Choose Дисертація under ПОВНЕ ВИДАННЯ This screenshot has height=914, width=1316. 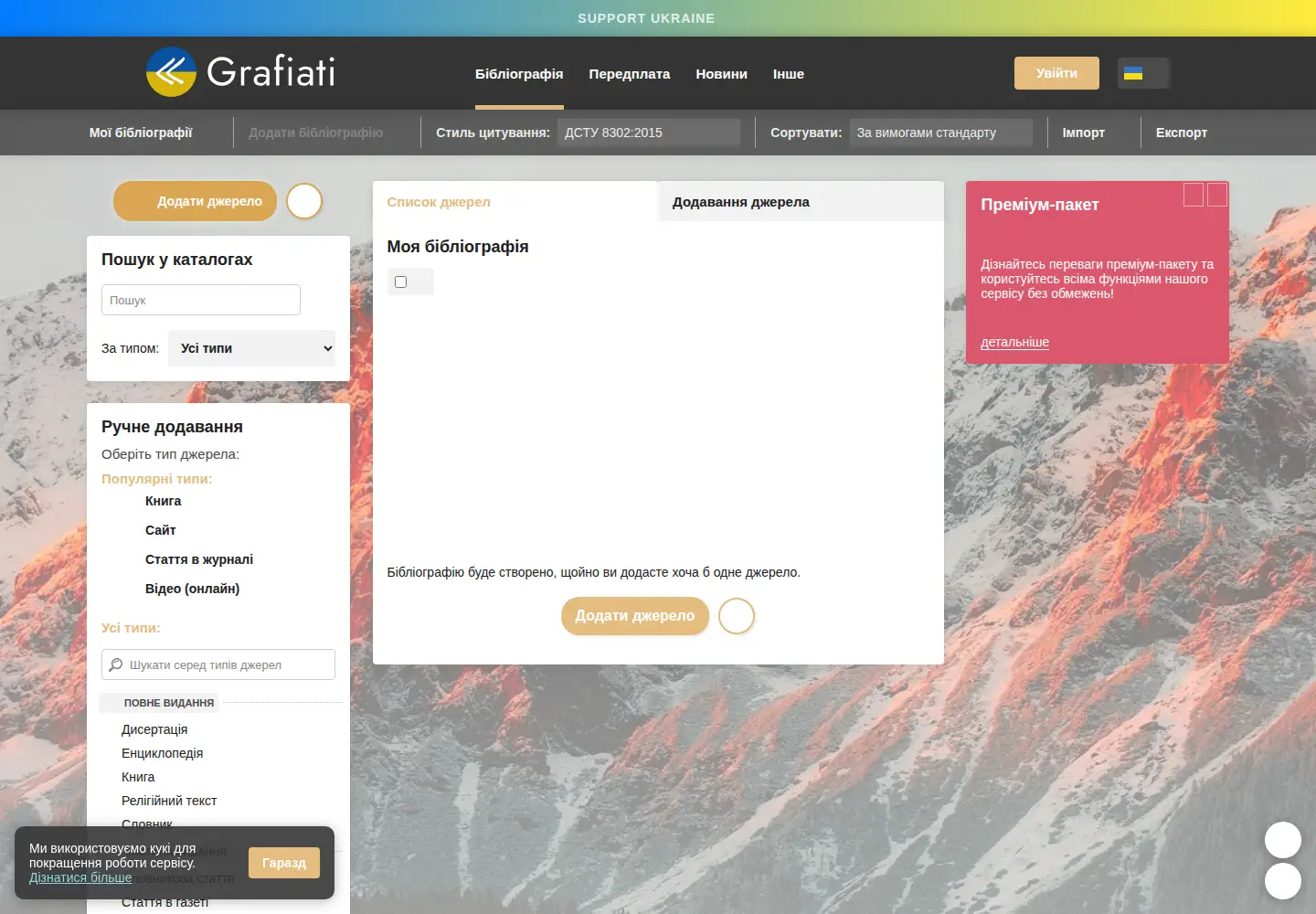pos(154,729)
